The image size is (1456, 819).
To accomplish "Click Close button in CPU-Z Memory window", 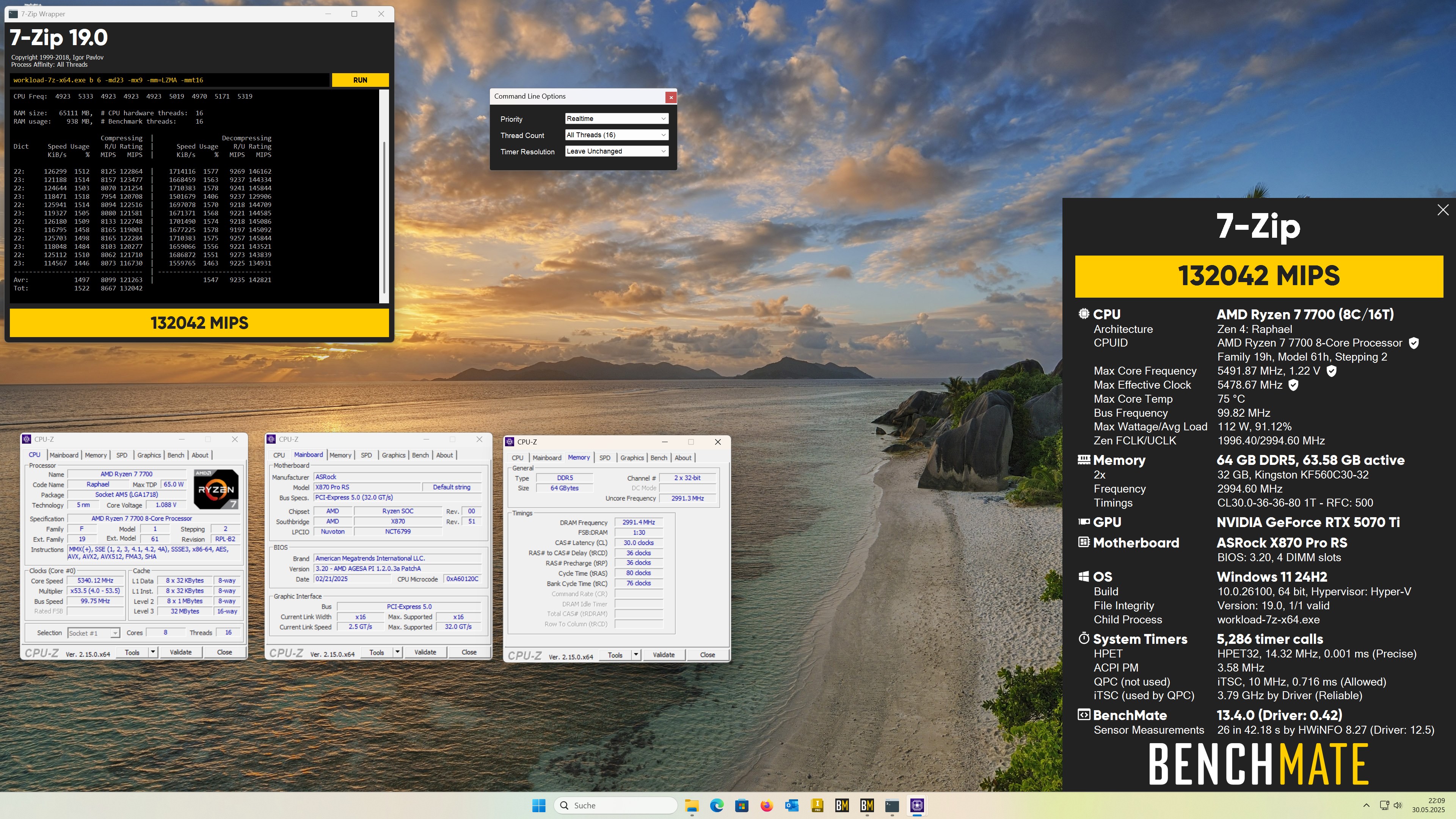I will (x=708, y=655).
